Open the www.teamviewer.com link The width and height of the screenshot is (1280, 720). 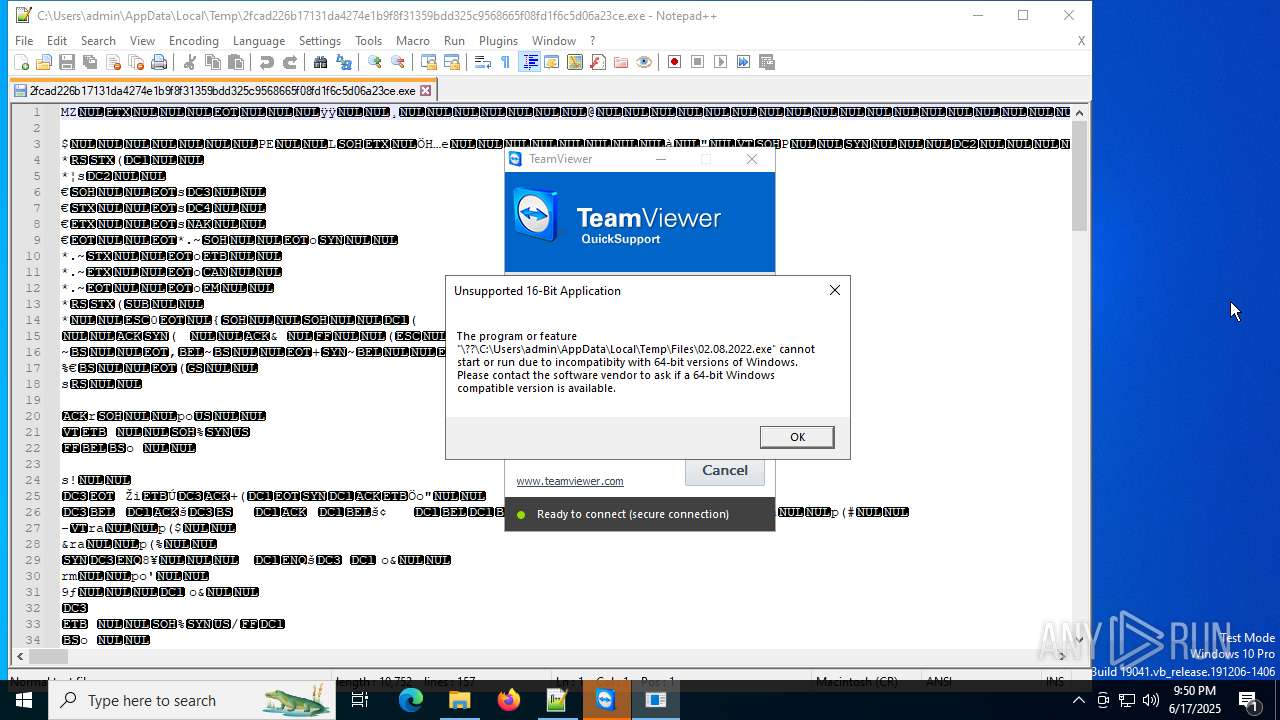pos(570,481)
